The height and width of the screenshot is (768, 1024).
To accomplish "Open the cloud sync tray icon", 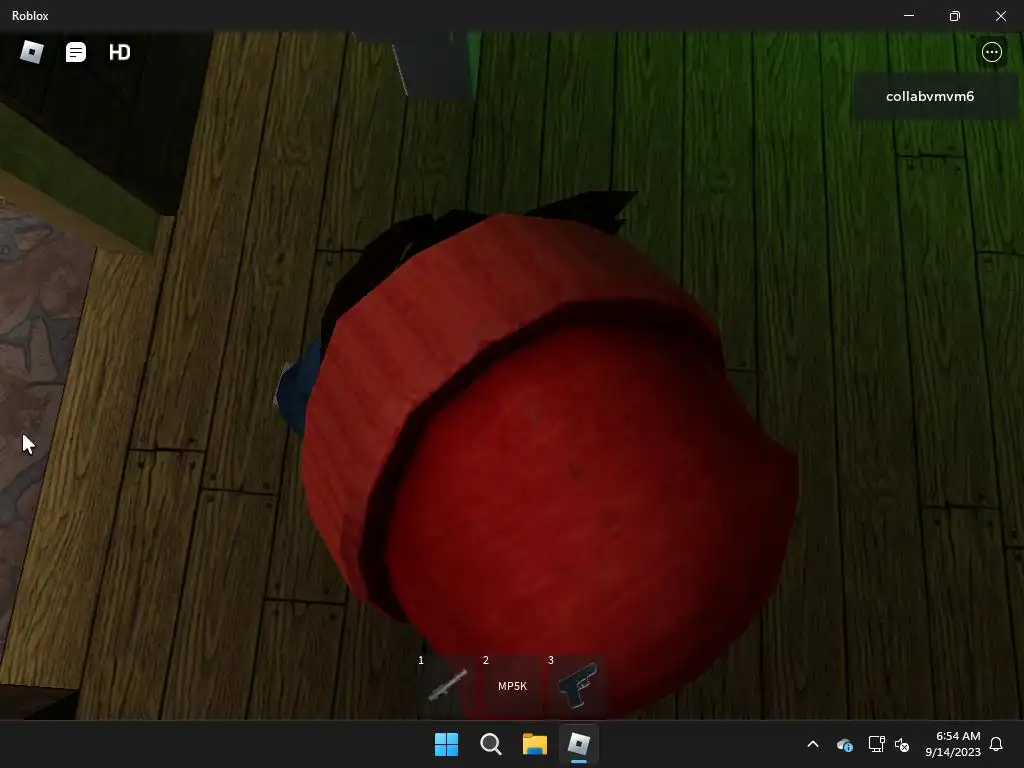I will point(844,744).
